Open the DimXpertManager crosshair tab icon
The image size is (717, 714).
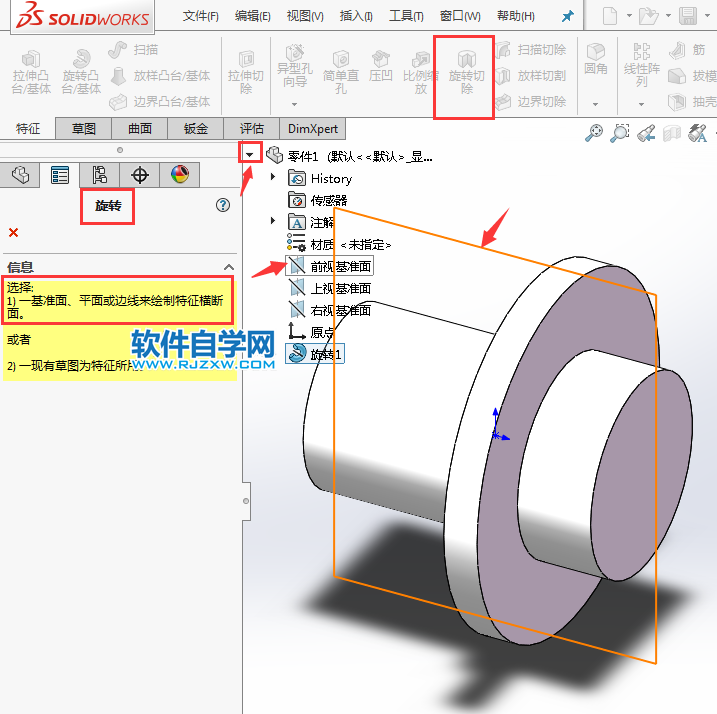139,175
